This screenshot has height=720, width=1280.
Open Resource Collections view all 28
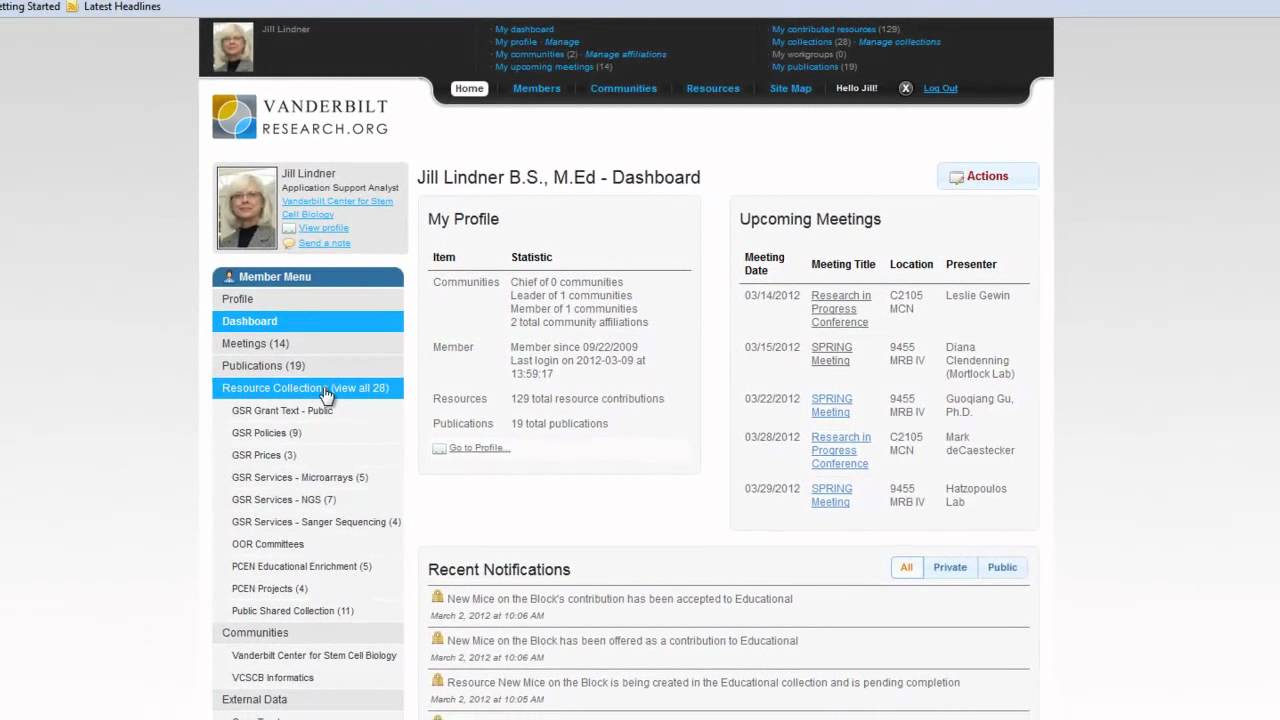[x=308, y=387]
